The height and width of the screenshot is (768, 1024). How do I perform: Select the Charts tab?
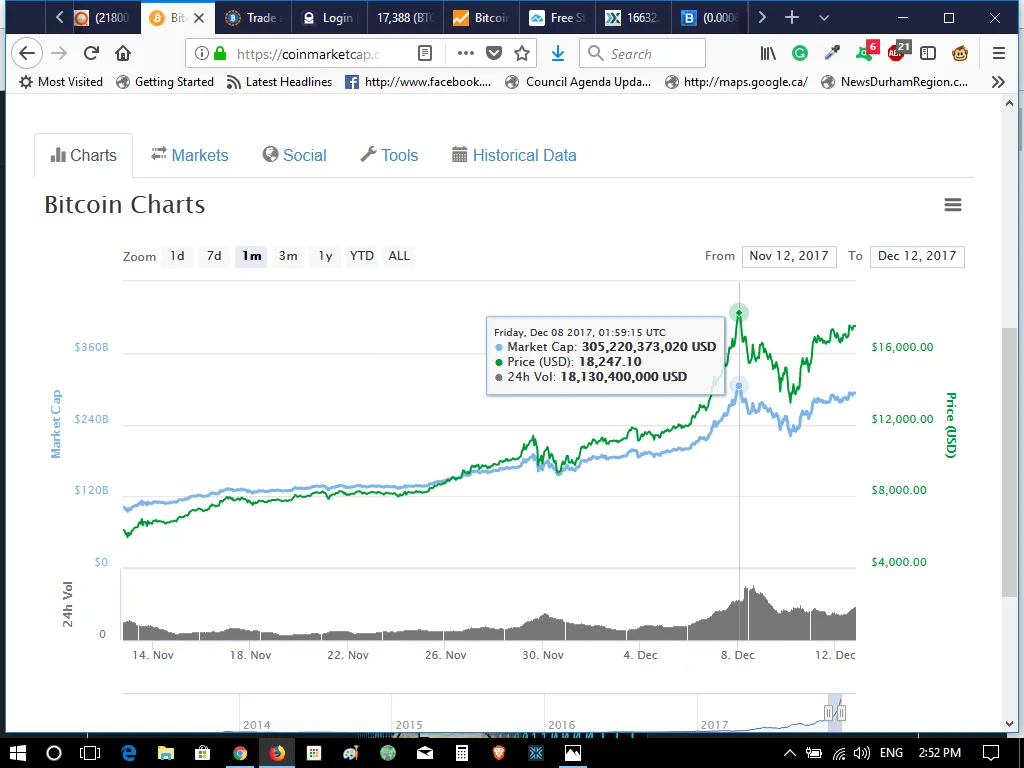coord(84,155)
